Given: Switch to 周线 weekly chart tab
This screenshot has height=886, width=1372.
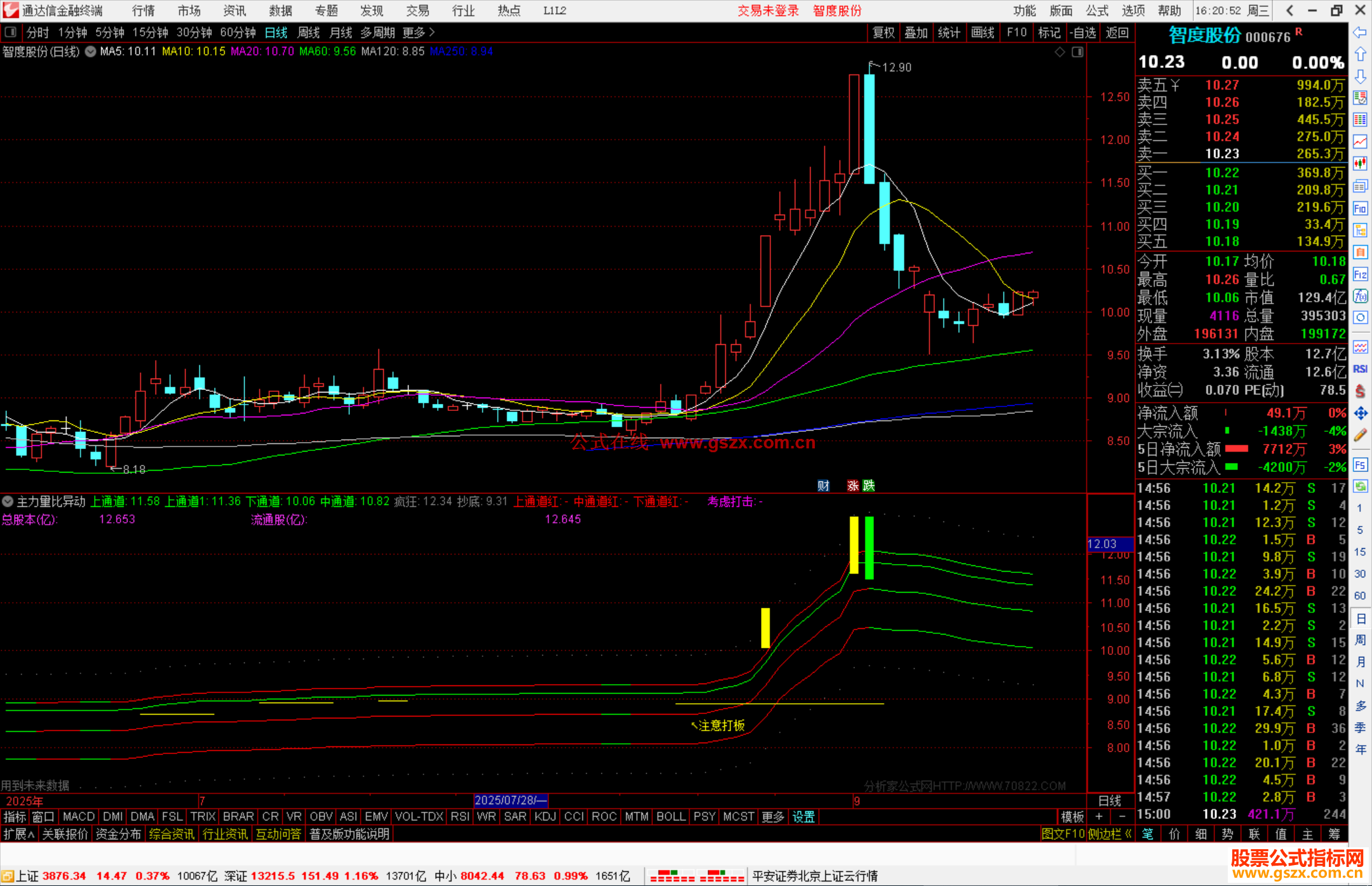Looking at the screenshot, I should pyautogui.click(x=309, y=32).
